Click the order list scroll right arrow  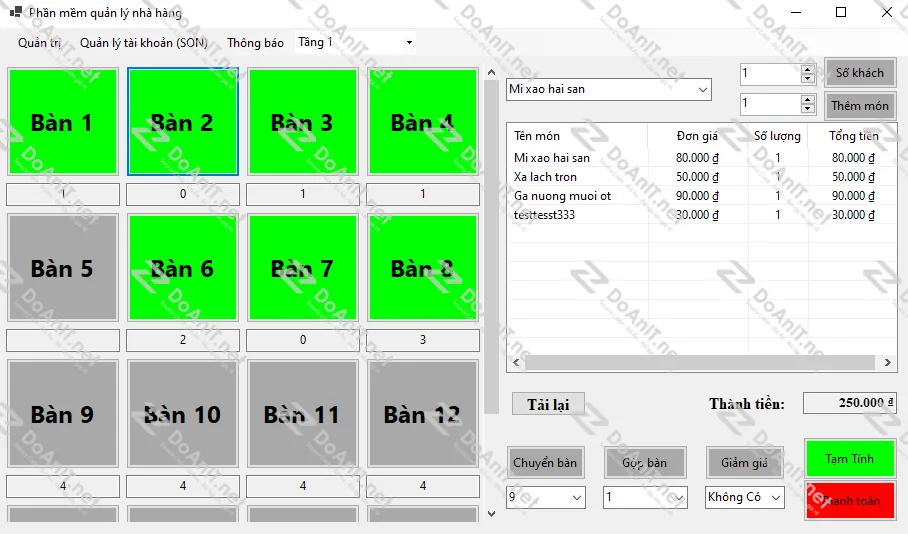point(888,363)
